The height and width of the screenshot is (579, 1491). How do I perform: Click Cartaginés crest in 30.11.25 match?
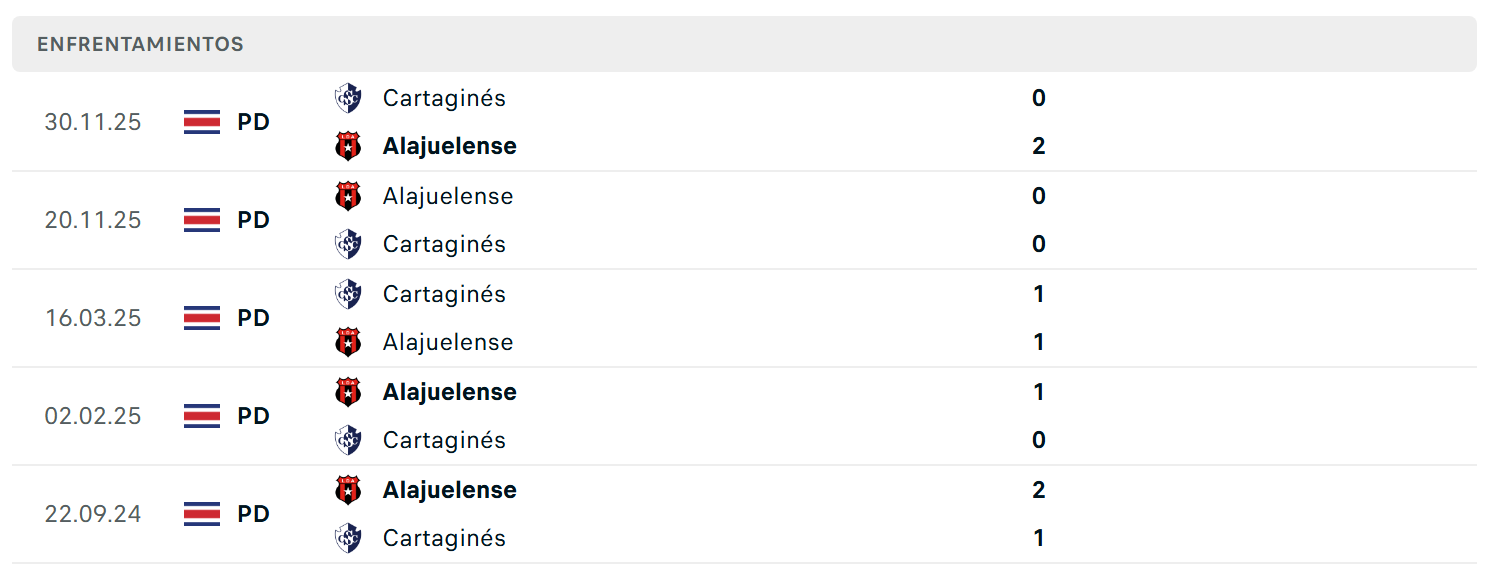point(348,98)
